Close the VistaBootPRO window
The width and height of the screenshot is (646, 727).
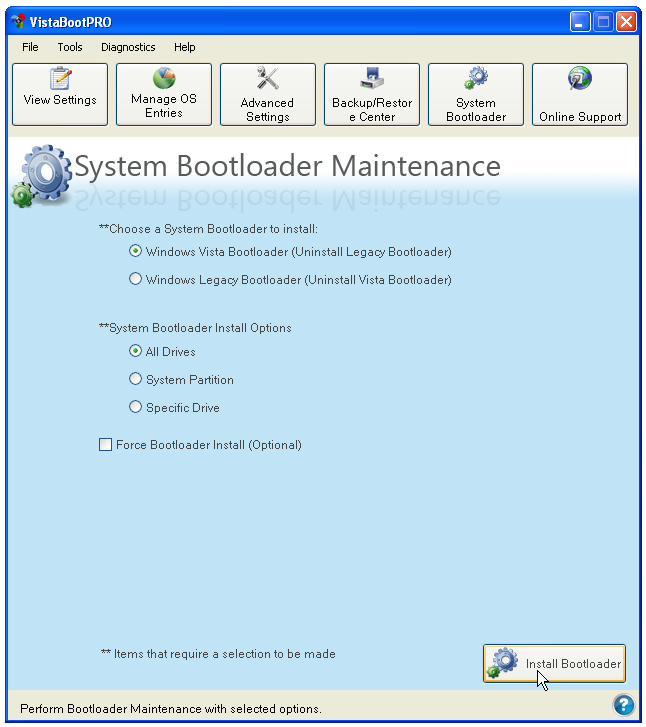626,21
